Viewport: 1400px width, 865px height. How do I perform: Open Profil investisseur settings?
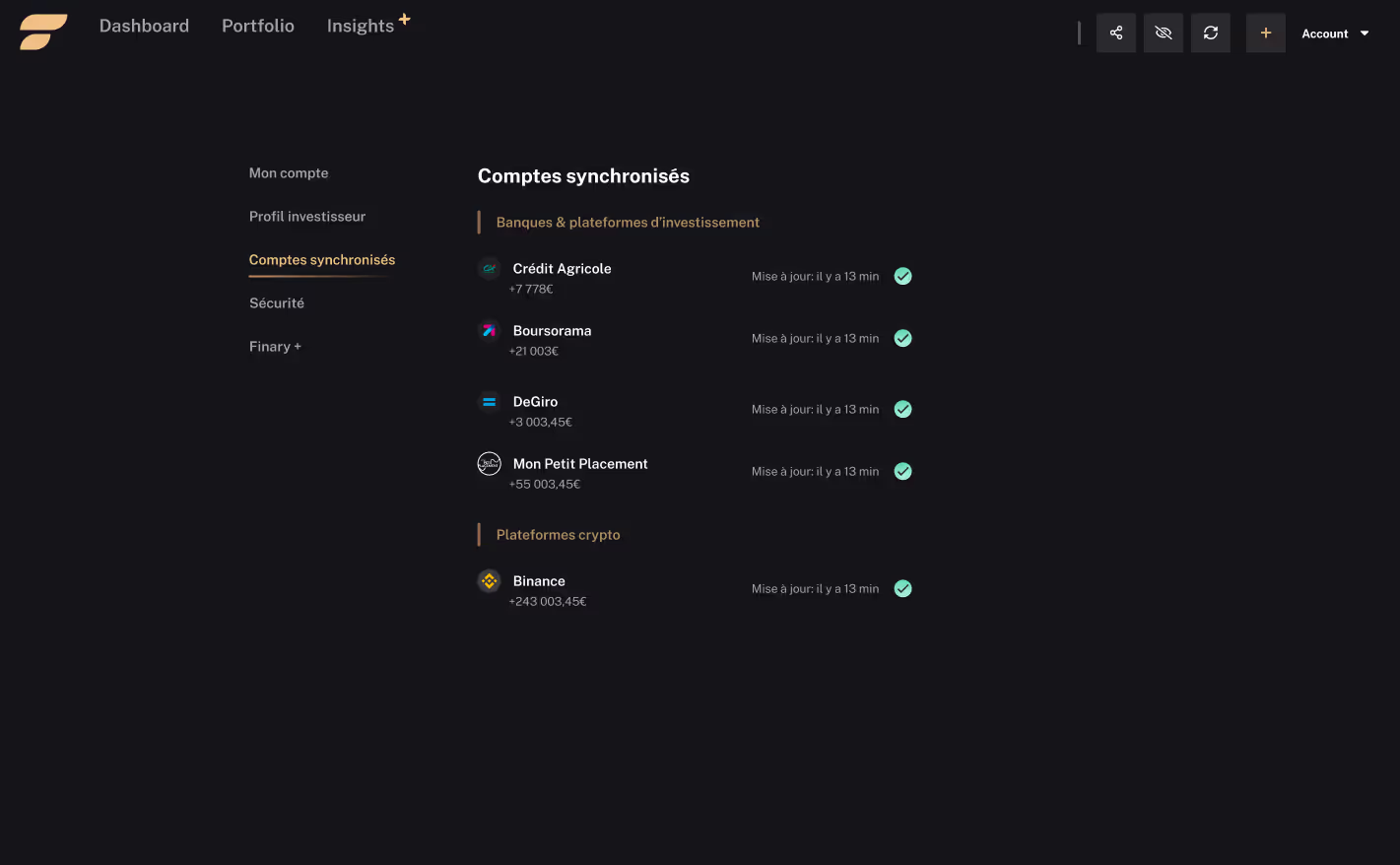point(307,217)
